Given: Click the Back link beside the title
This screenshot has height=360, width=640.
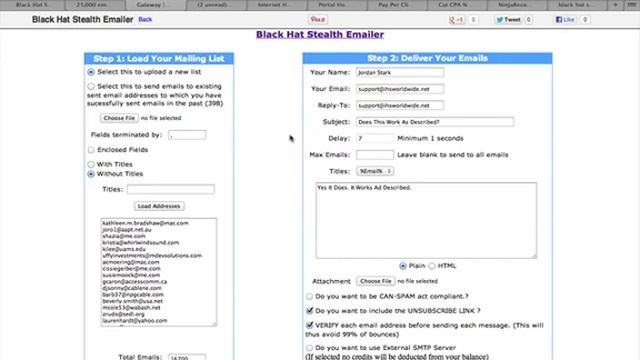Looking at the screenshot, I should (145, 20).
